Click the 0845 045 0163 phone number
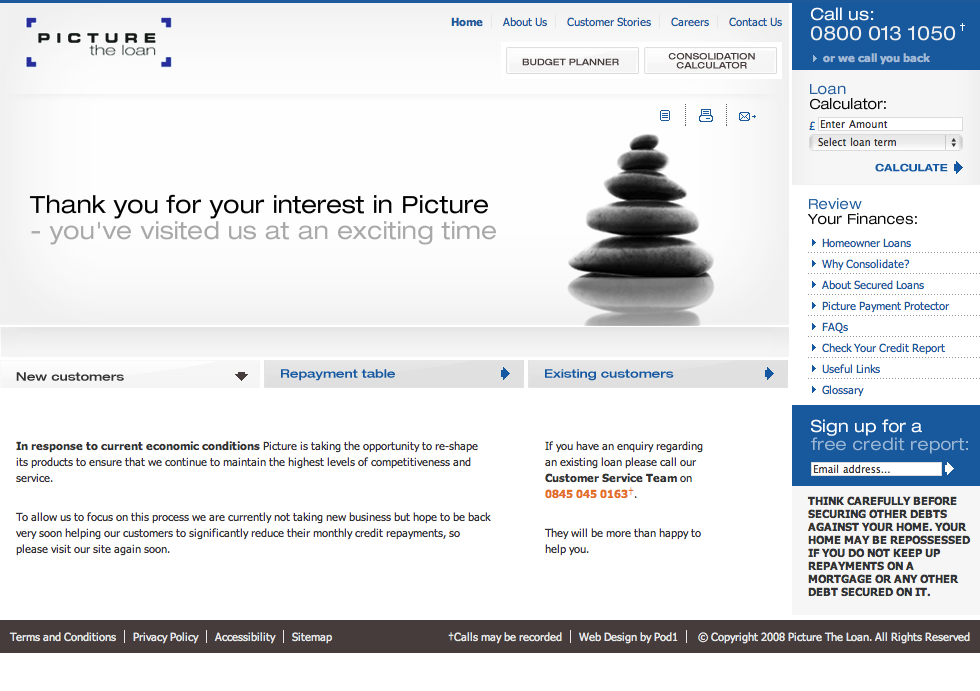The height and width of the screenshot is (691, 980). [586, 494]
